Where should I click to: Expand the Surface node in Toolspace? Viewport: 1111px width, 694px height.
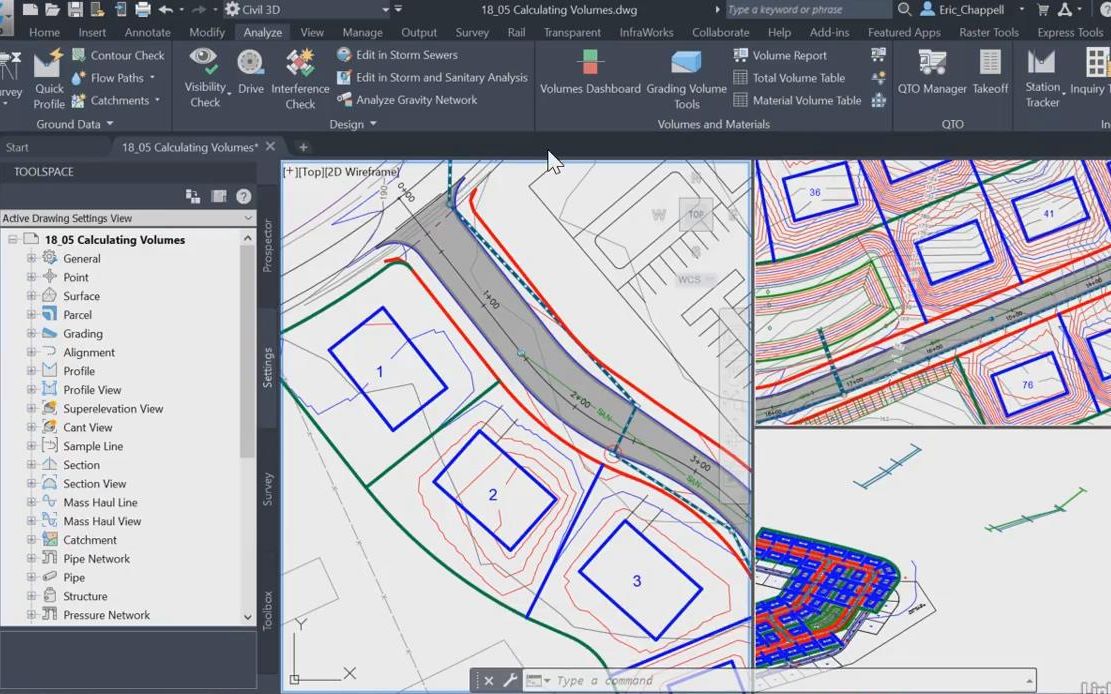(33, 295)
